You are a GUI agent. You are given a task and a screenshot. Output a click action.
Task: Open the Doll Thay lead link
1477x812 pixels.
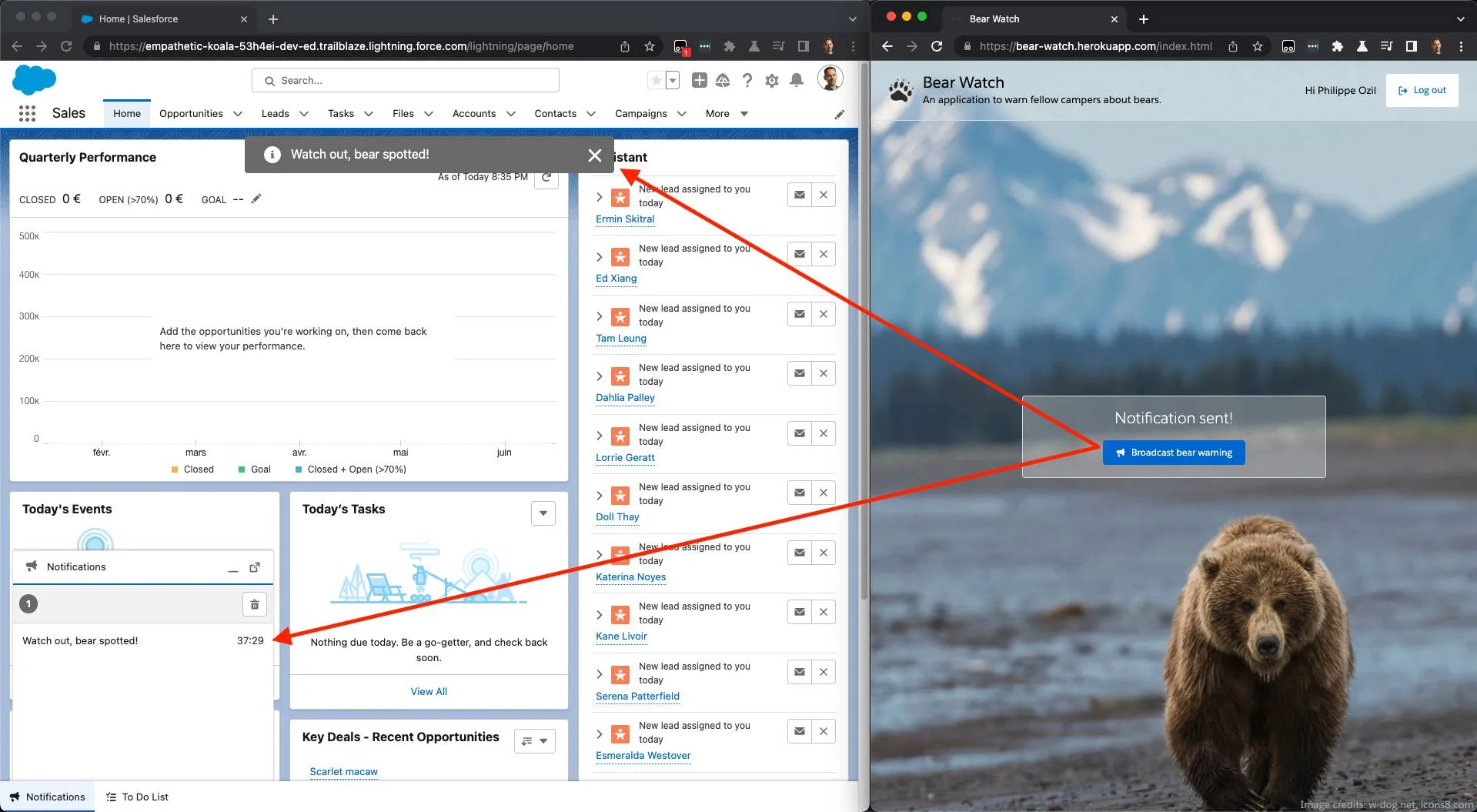coord(617,517)
